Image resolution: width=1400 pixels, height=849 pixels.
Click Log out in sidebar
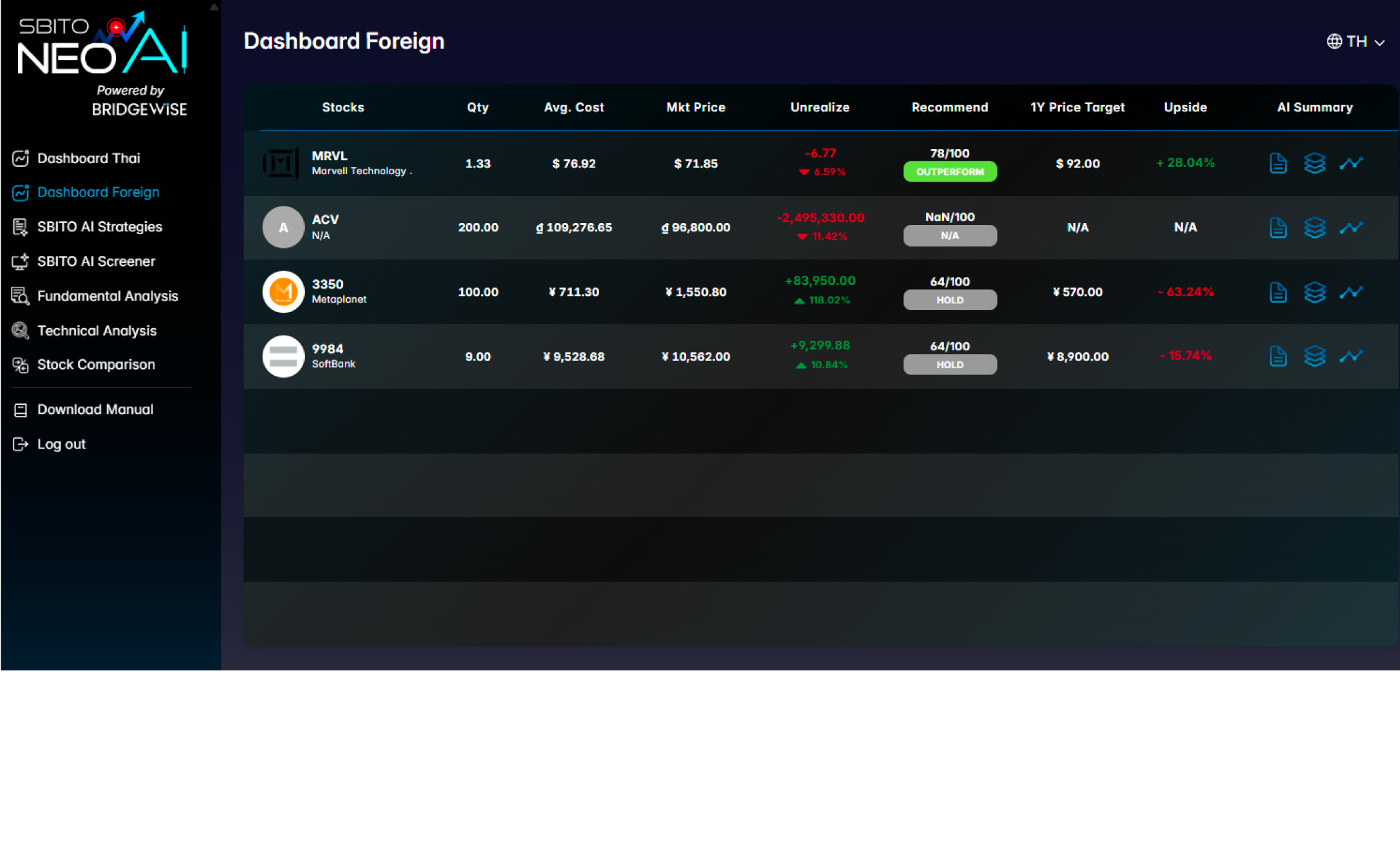click(x=61, y=444)
